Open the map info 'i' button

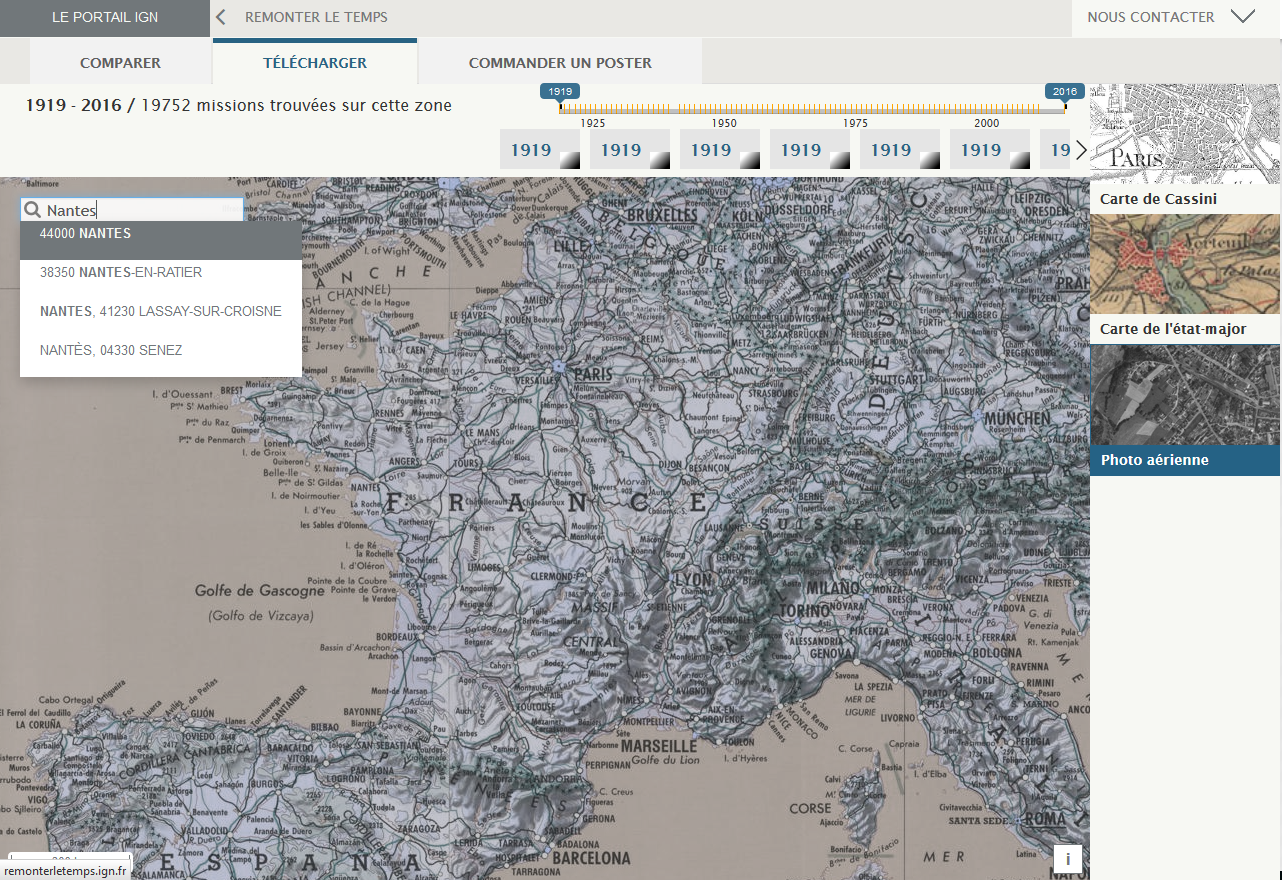pyautogui.click(x=1067, y=858)
